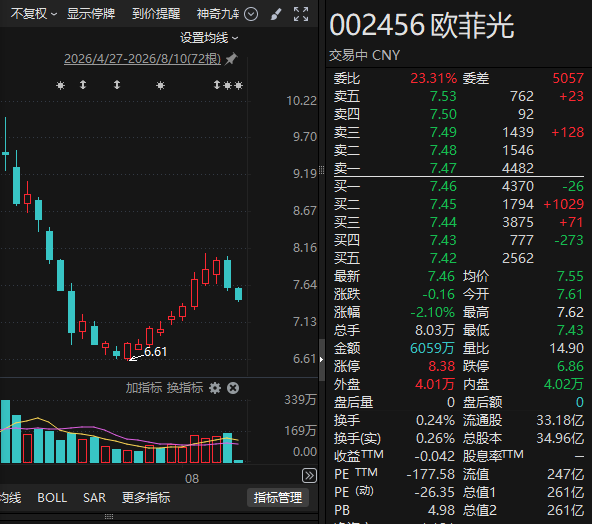Open the 不复权 adjustment dropdown
Screen dimensions: 592x524
(x=34, y=14)
